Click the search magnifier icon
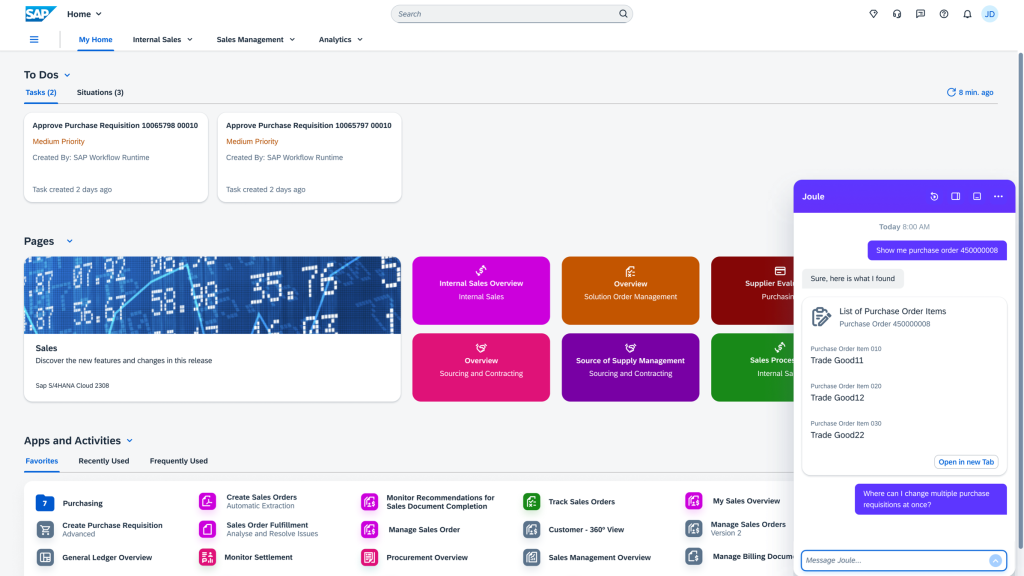 [x=623, y=14]
